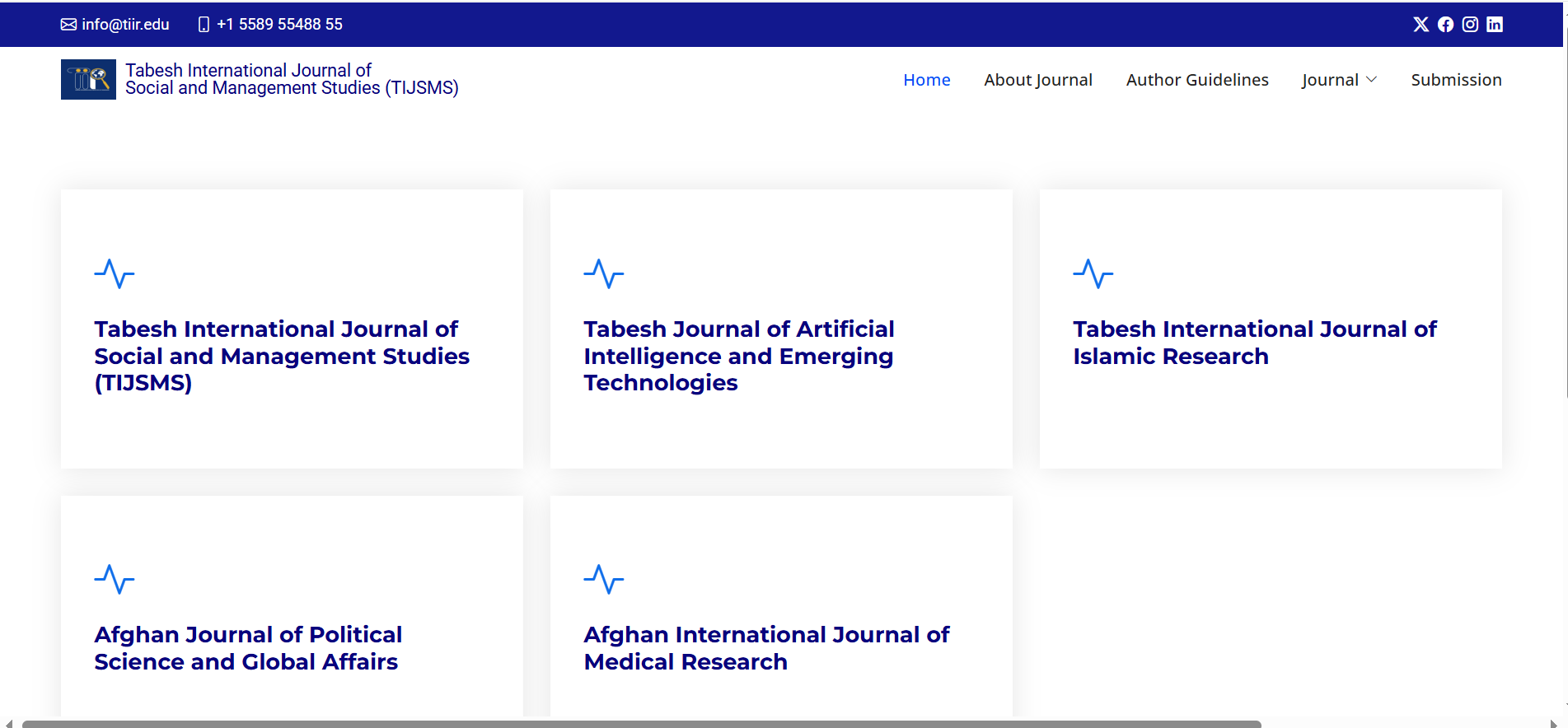Image resolution: width=1568 pixels, height=728 pixels.
Task: Click the horizontal scrollbar thumb at bottom
Action: pyautogui.click(x=641, y=724)
